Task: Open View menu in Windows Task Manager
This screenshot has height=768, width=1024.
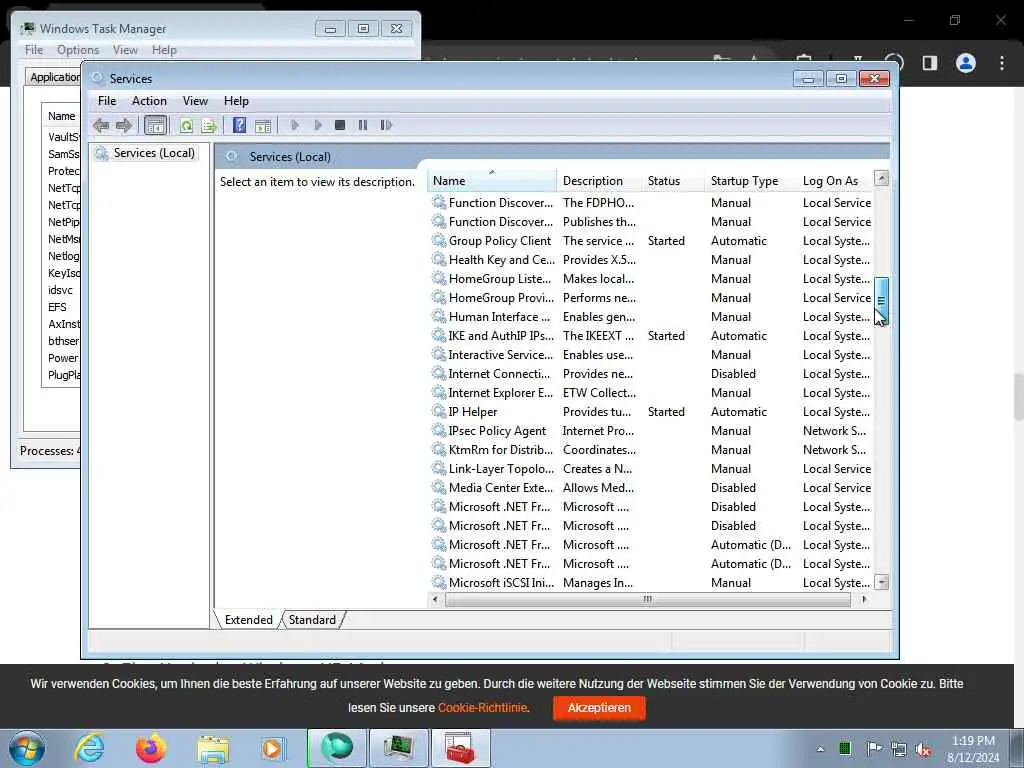Action: [x=125, y=50]
